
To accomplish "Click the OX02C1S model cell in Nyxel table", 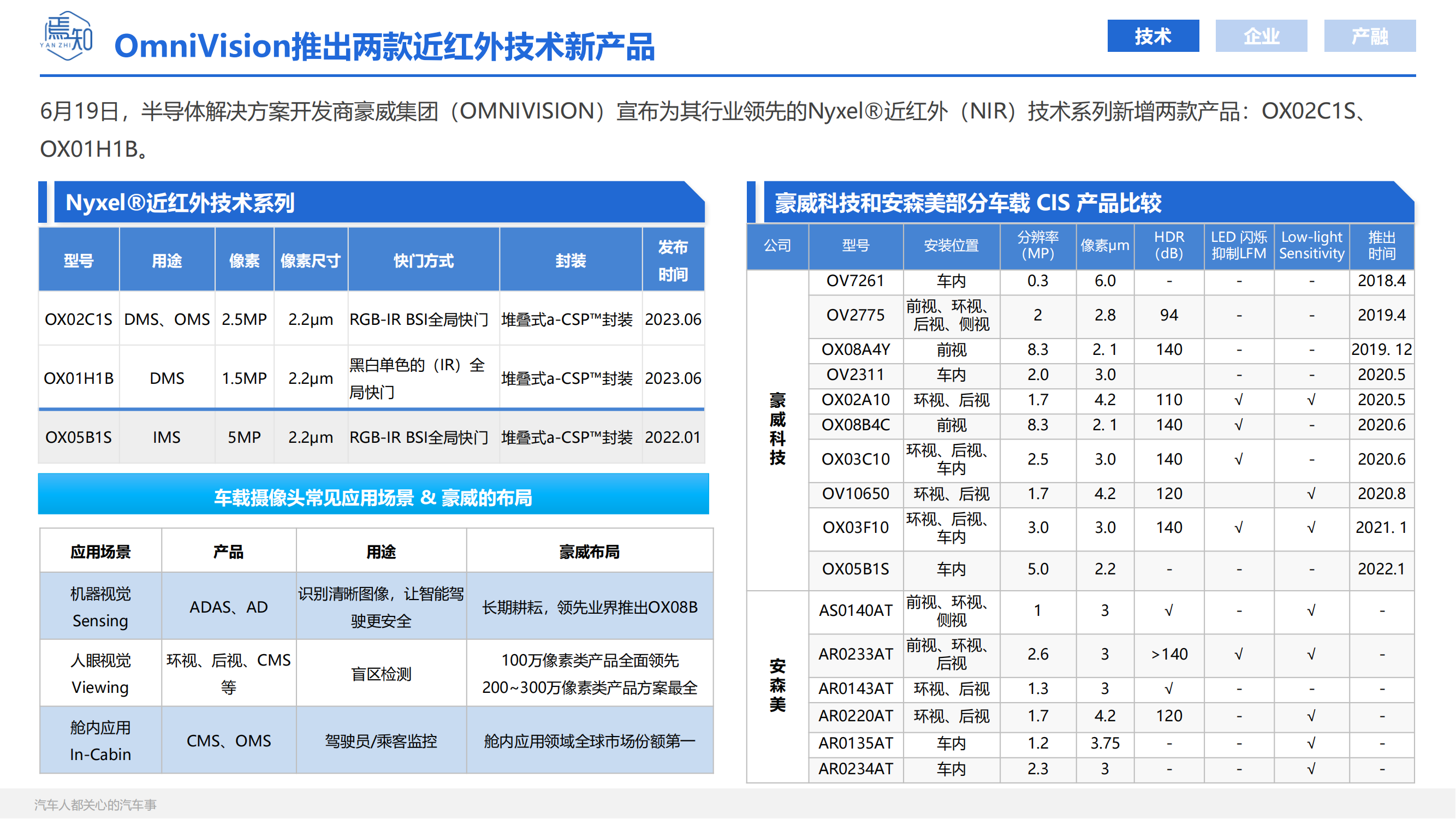I will [79, 319].
